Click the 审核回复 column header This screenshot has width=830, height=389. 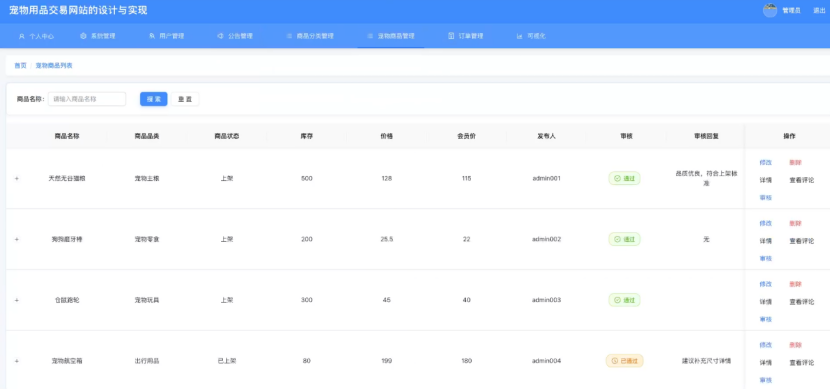click(706, 136)
